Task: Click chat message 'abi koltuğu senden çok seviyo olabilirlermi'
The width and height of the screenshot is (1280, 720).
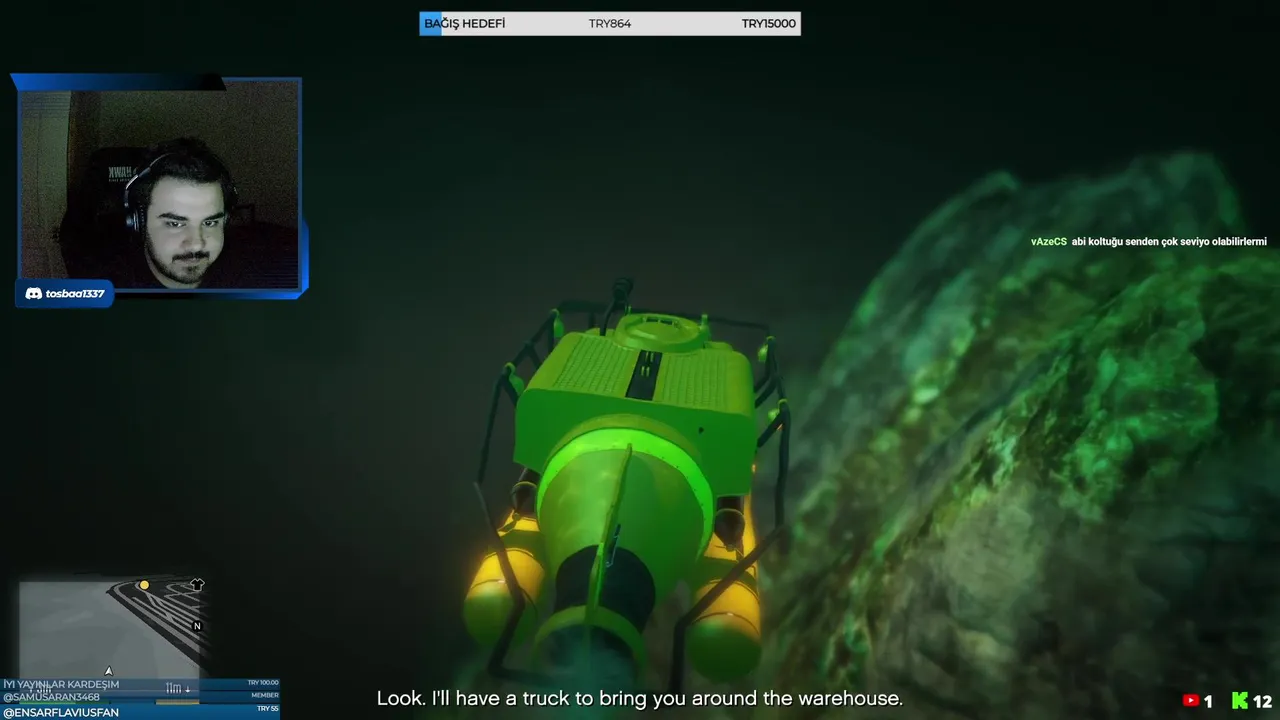Action: pyautogui.click(x=1169, y=242)
